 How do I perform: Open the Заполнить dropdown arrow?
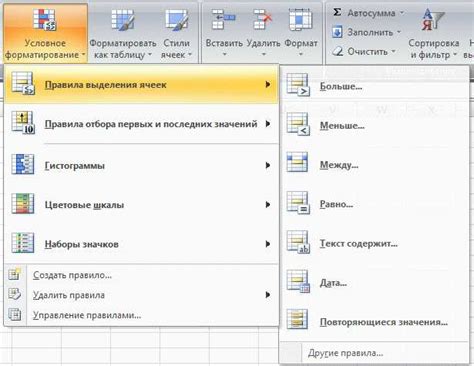point(399,32)
